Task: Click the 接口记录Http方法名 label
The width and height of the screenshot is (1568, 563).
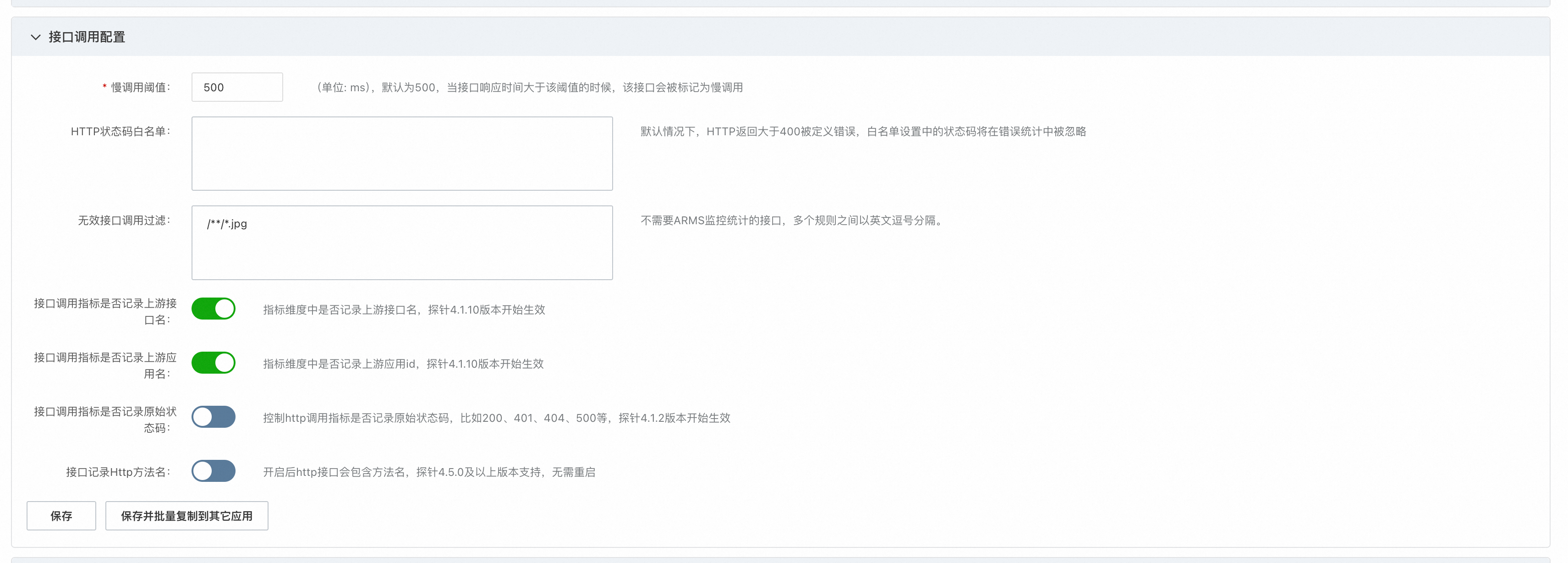Action: pos(118,472)
